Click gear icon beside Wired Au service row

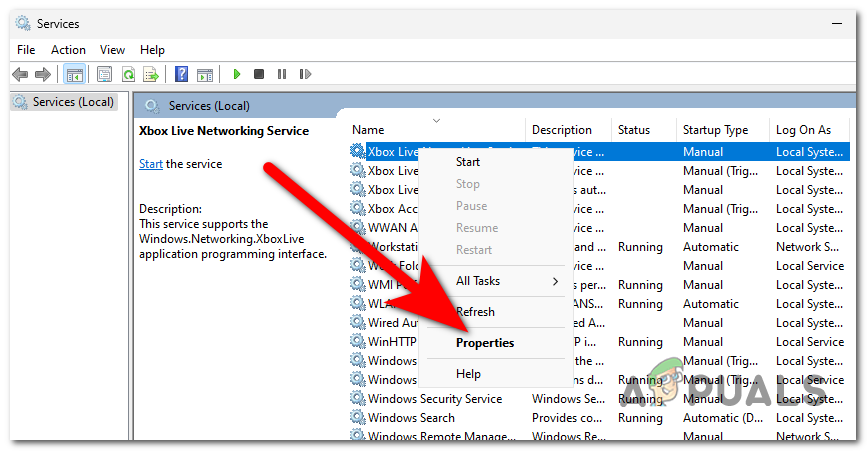point(358,322)
